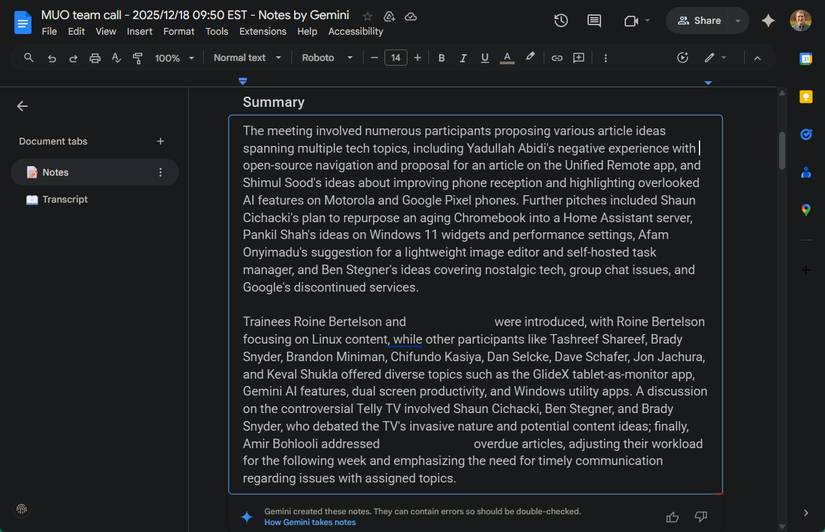The image size is (825, 532).
Task: Open the text color picker
Action: [x=507, y=58]
